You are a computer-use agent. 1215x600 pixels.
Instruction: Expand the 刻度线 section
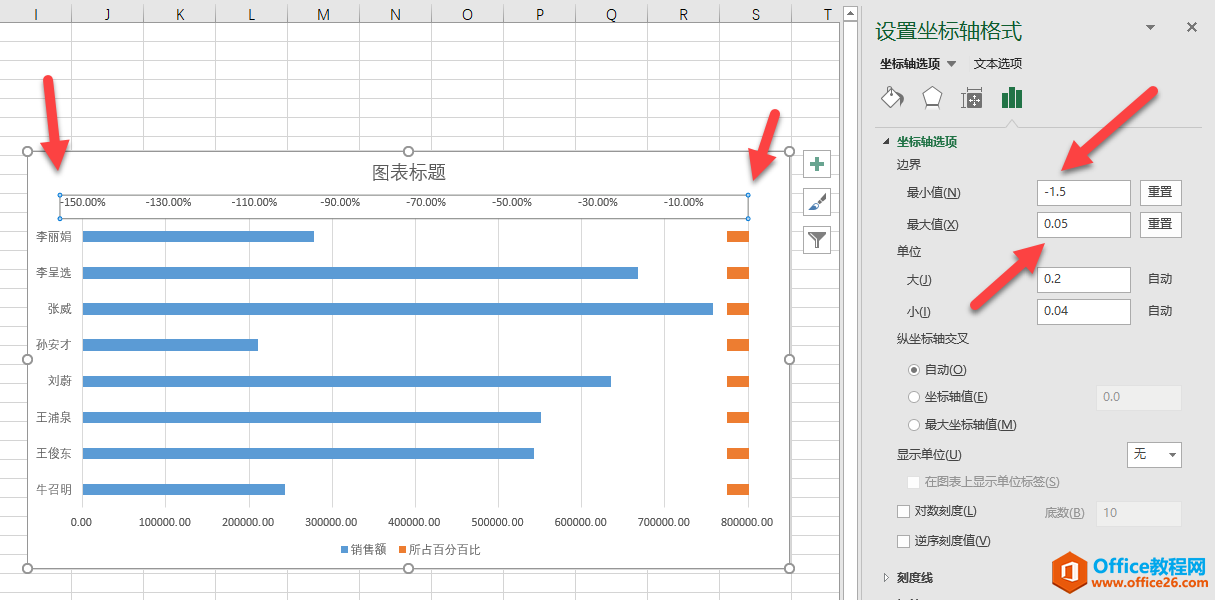click(x=886, y=577)
